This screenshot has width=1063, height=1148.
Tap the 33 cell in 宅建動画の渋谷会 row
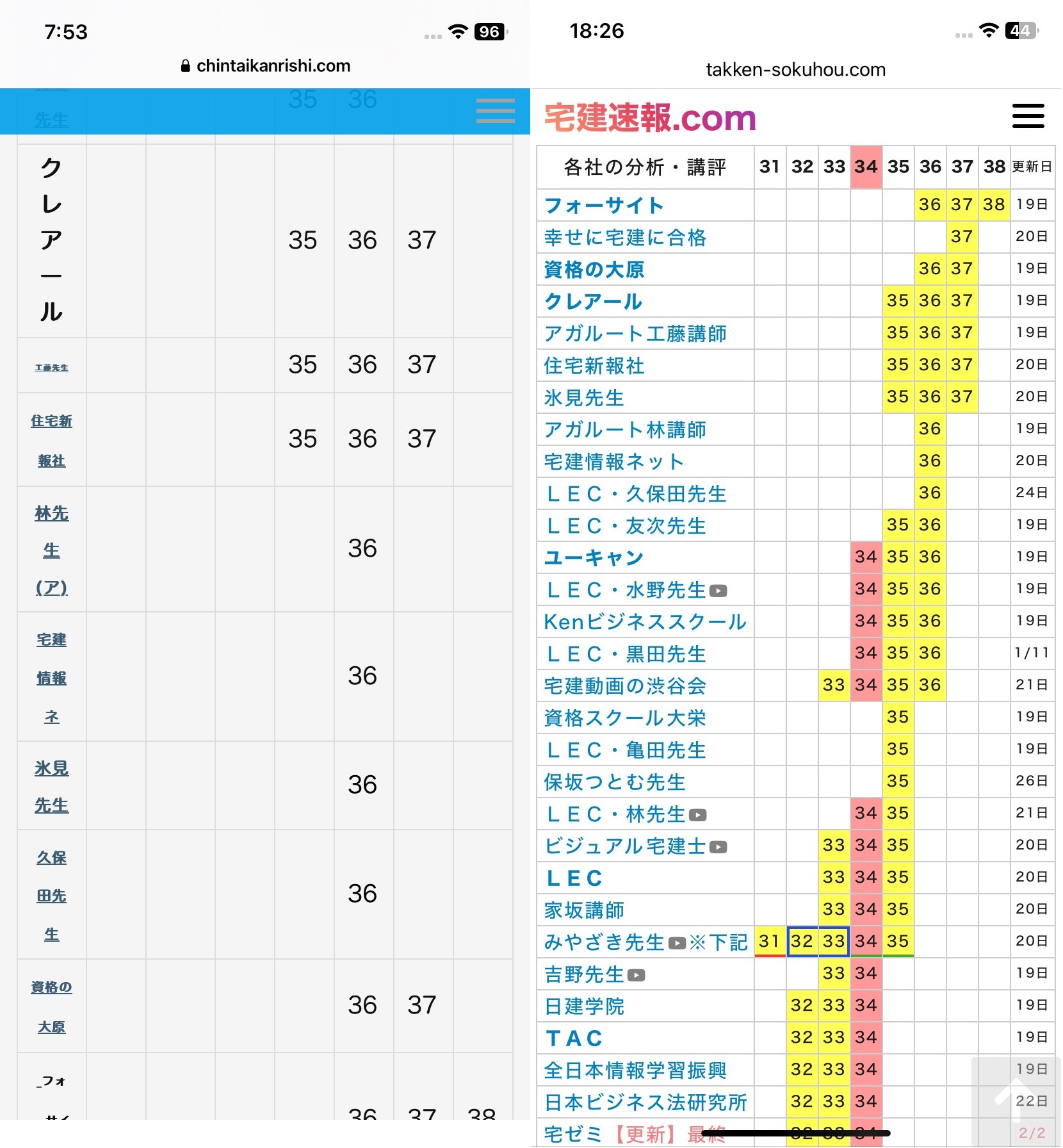[x=834, y=685]
